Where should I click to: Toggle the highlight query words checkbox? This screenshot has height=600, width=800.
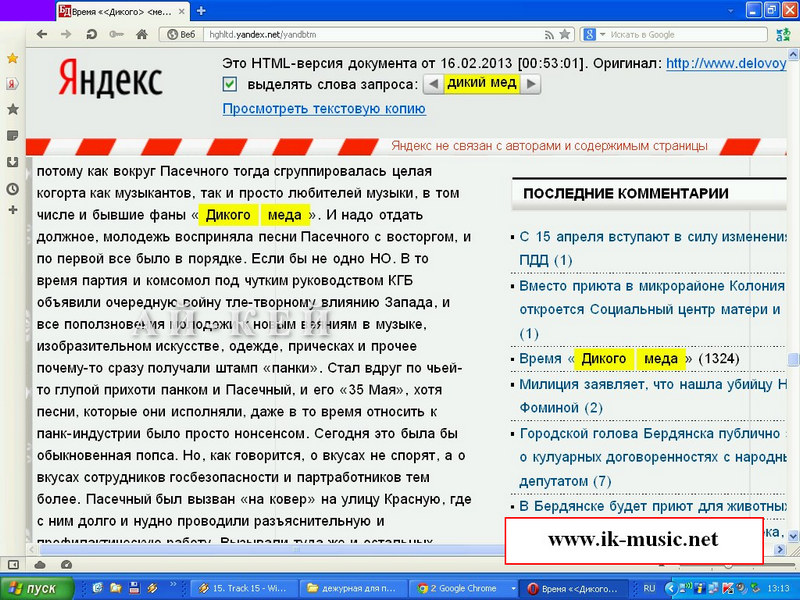pyautogui.click(x=231, y=85)
